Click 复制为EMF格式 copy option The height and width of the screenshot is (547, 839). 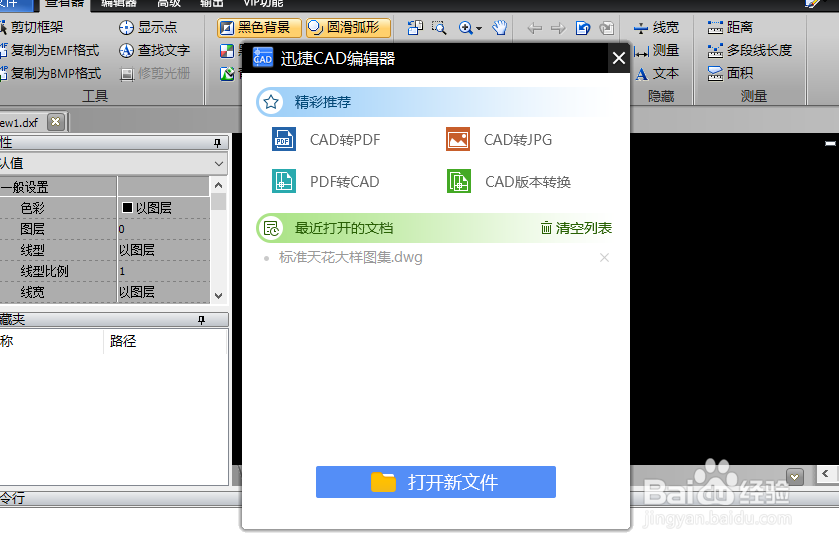click(50, 50)
